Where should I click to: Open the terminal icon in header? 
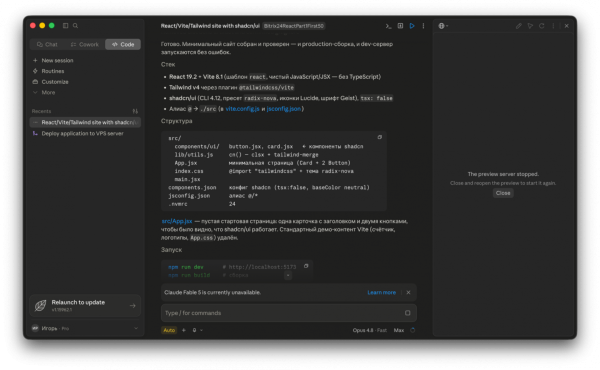pos(388,26)
